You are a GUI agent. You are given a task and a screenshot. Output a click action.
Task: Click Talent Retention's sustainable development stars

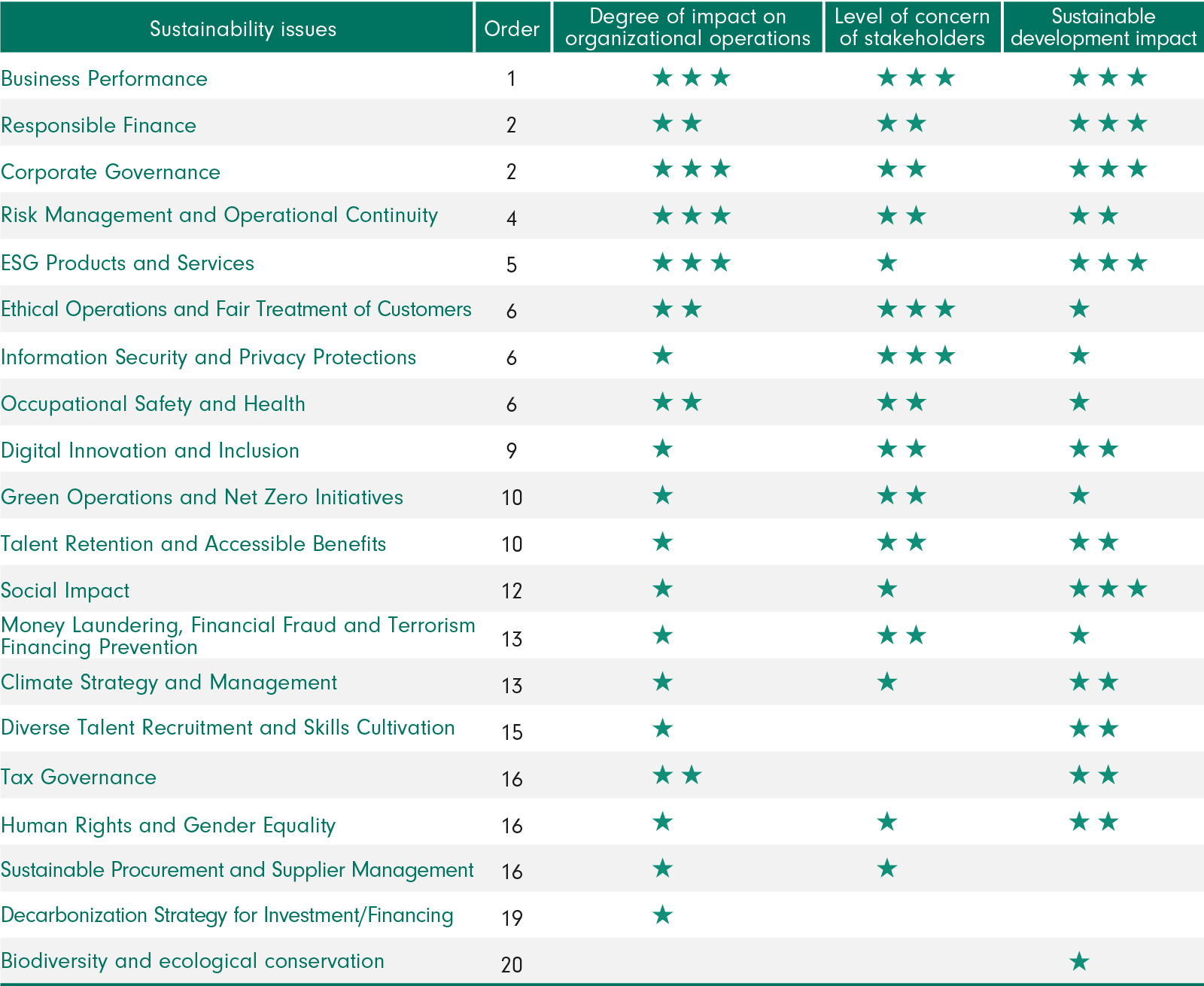point(1094,542)
